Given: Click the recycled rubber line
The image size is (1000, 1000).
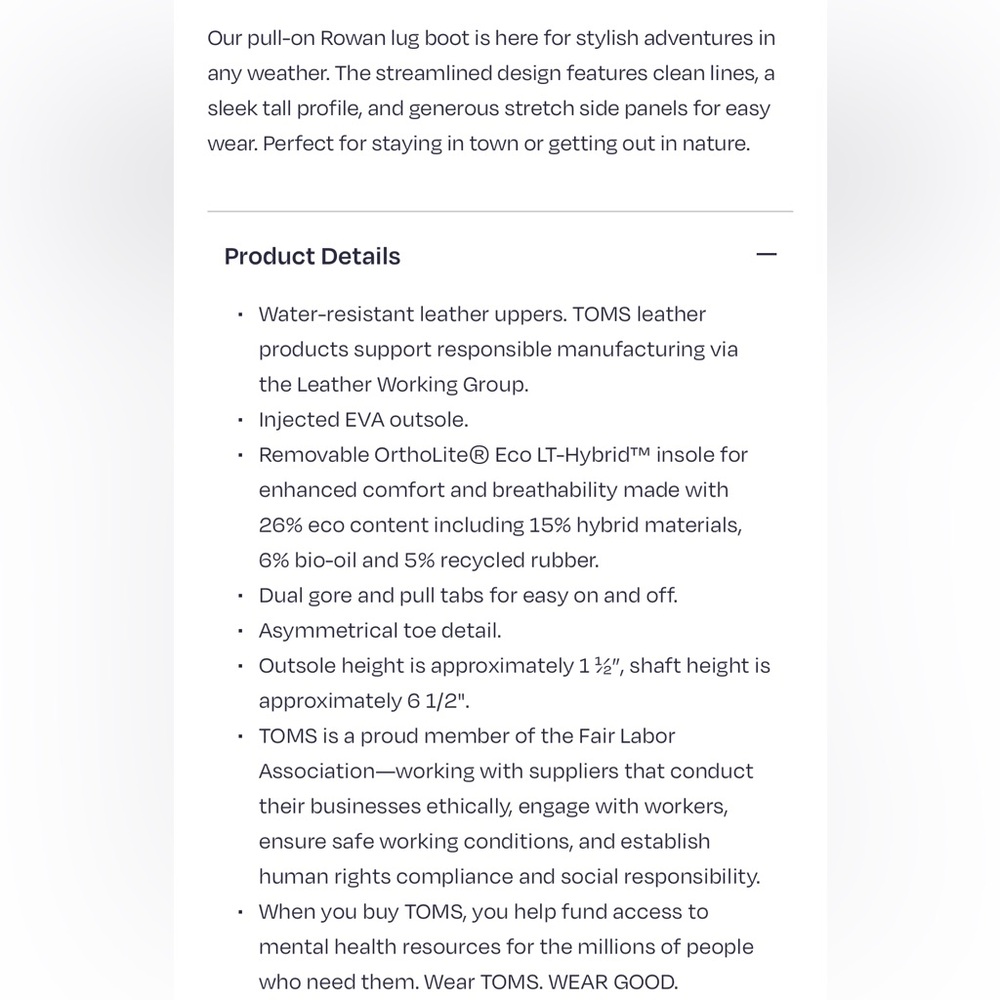Looking at the screenshot, I should [429, 560].
